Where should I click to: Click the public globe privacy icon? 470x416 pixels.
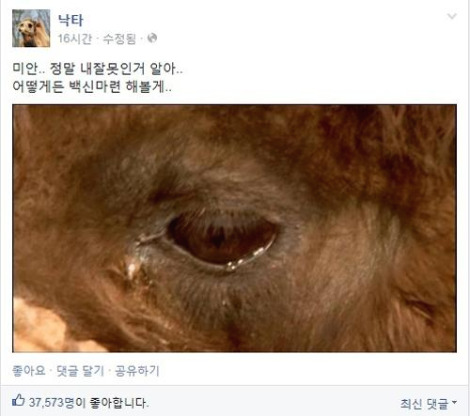(152, 38)
